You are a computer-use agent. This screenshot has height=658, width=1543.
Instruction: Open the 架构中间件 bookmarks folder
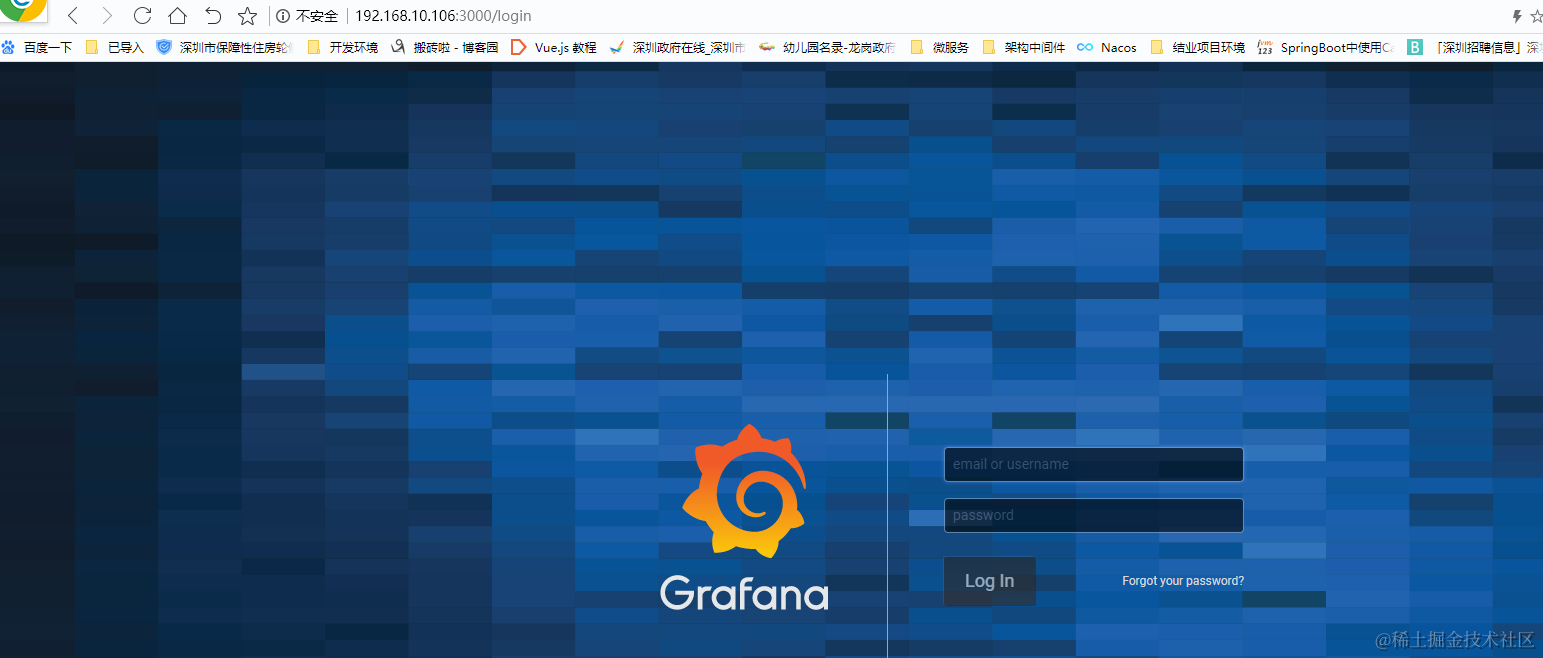point(1024,47)
